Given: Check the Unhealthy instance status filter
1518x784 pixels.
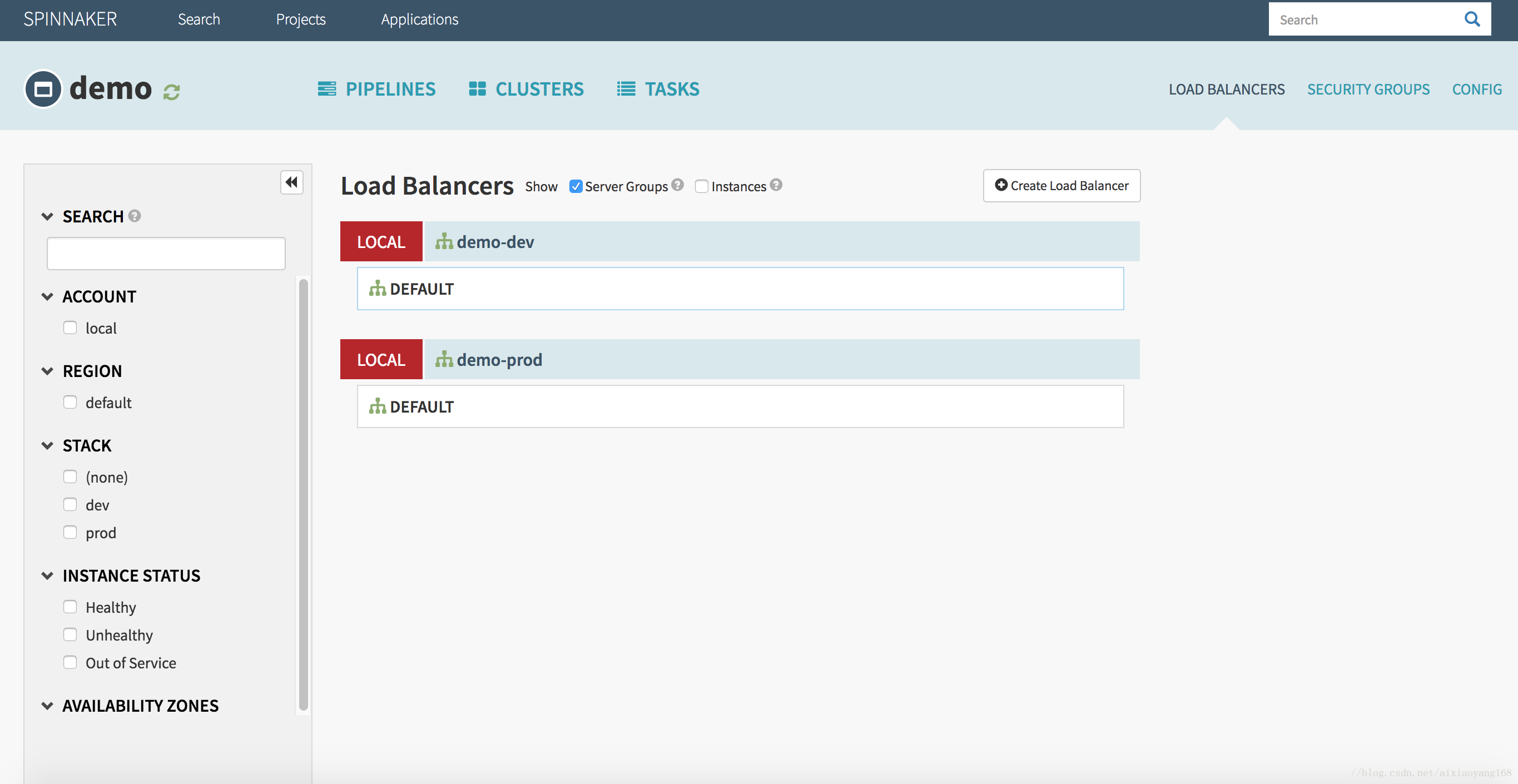Looking at the screenshot, I should click(x=70, y=634).
